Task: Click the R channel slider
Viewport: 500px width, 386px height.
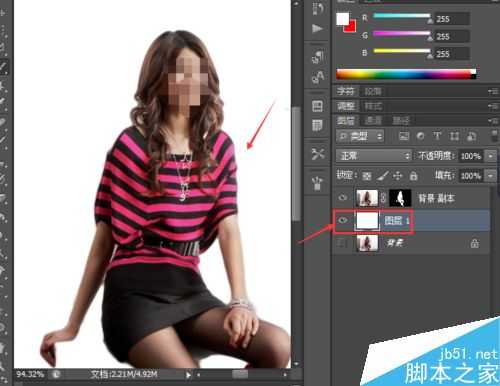Action: tap(402, 16)
